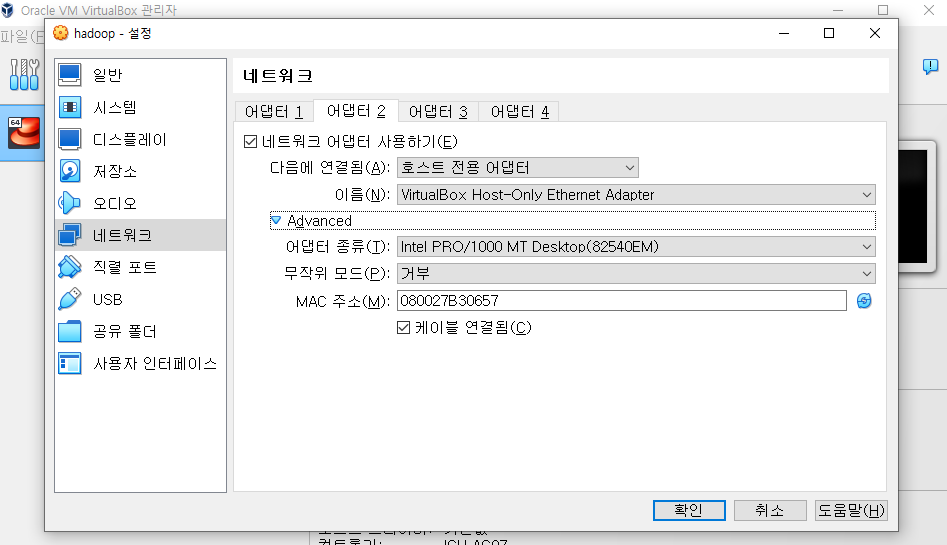947x545 pixels.
Task: Click the 디스플레이 monitor icon
Action: coord(69,139)
